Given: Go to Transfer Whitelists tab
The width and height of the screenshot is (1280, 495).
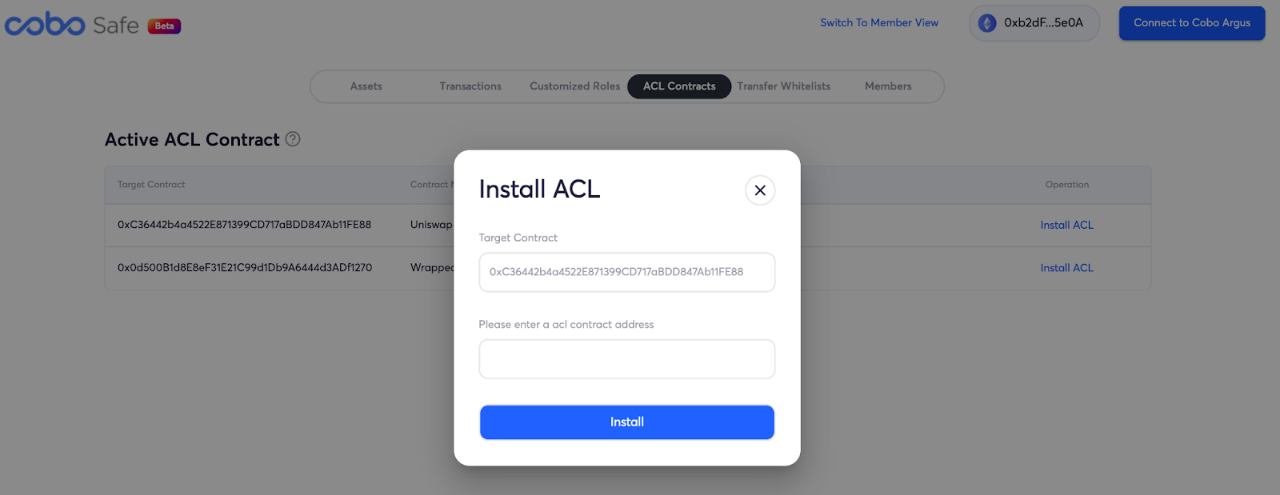Looking at the screenshot, I should 784,86.
